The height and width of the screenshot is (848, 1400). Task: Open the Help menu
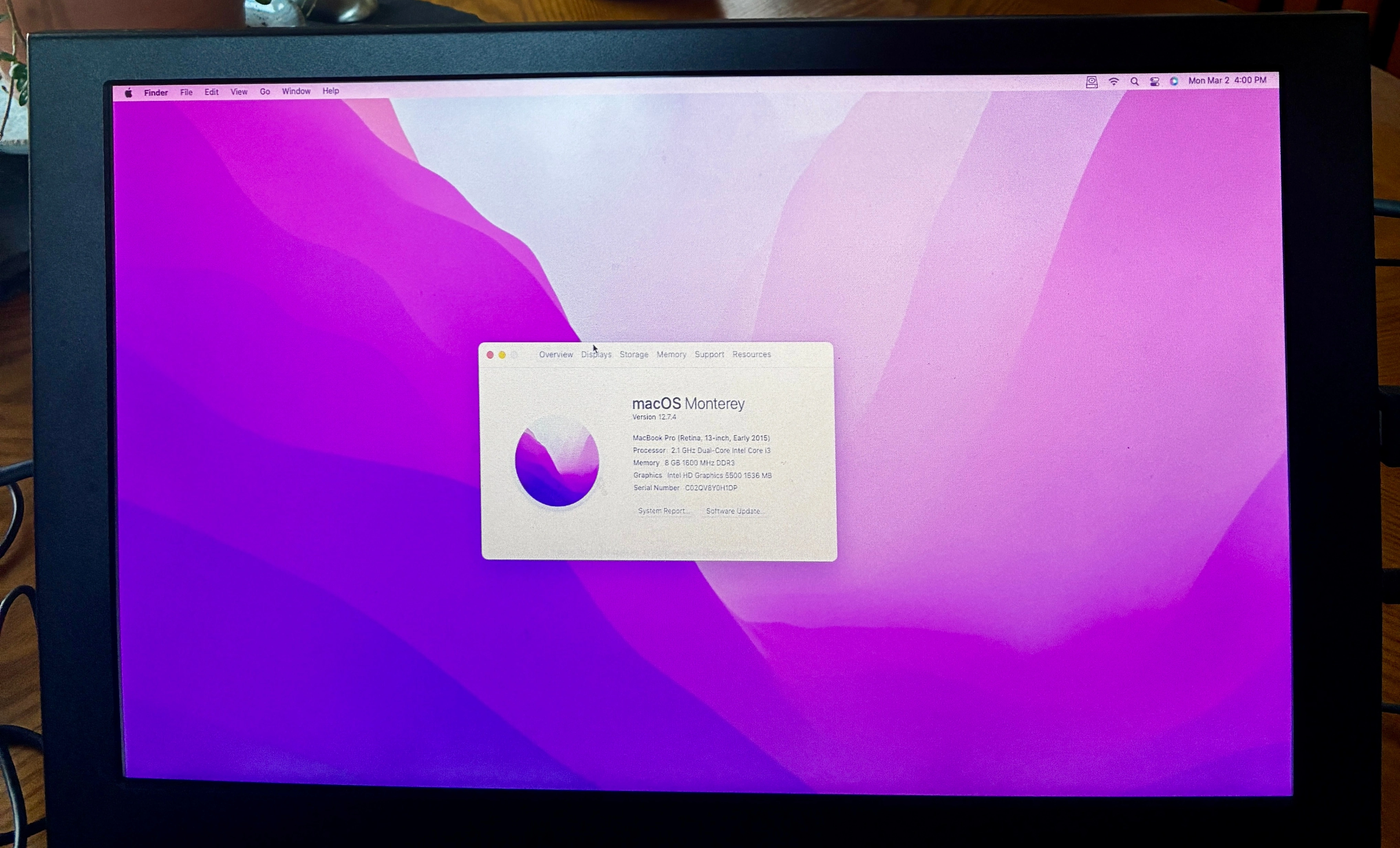point(331,91)
